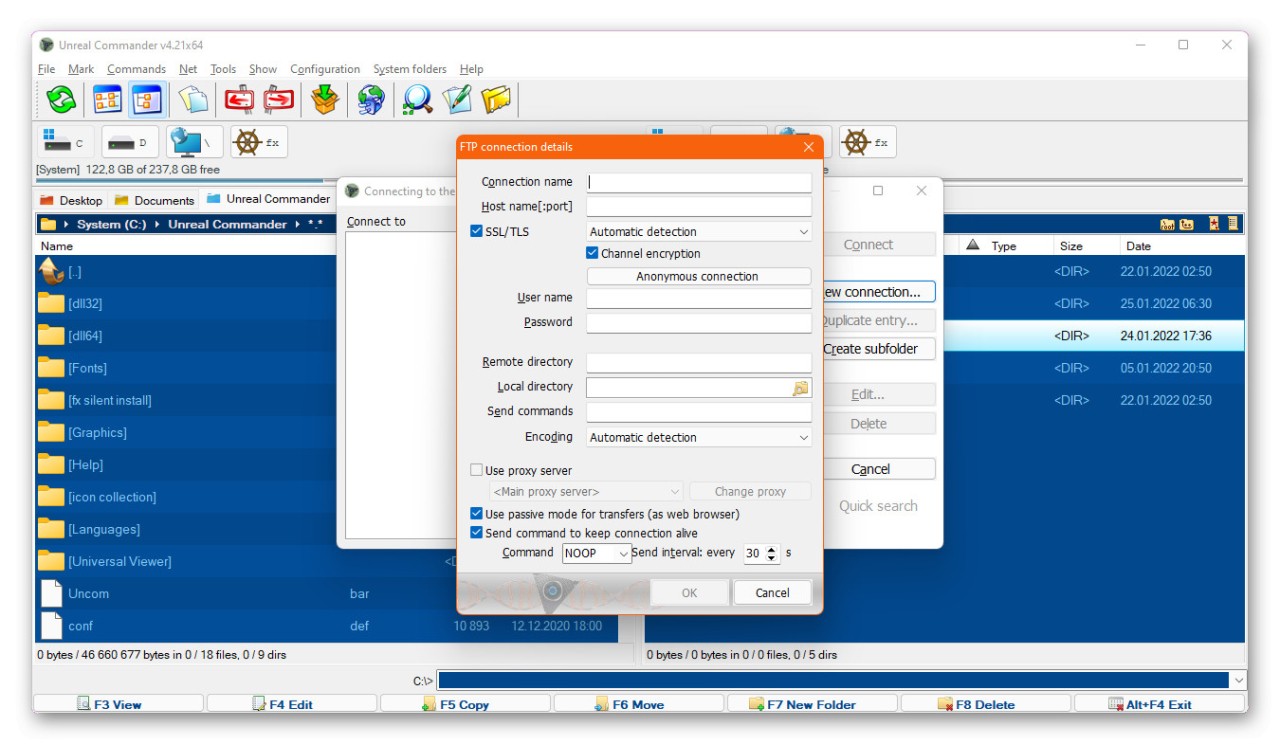The image size is (1280, 745).
Task: Click the Anonymous connection button
Action: pos(698,276)
